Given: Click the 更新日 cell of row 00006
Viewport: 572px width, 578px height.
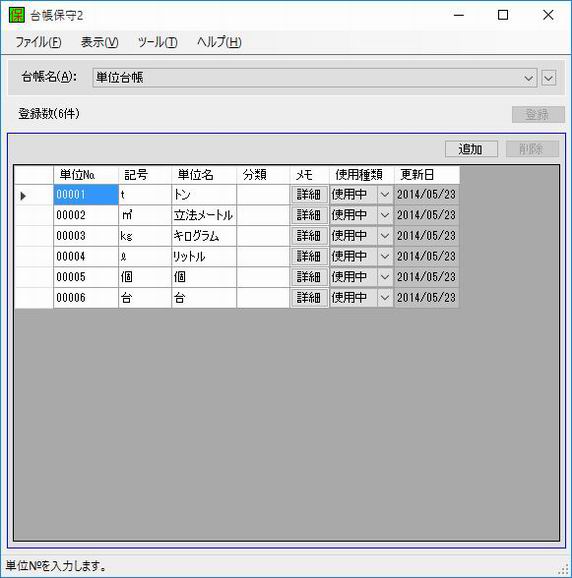Looking at the screenshot, I should coord(427,298).
